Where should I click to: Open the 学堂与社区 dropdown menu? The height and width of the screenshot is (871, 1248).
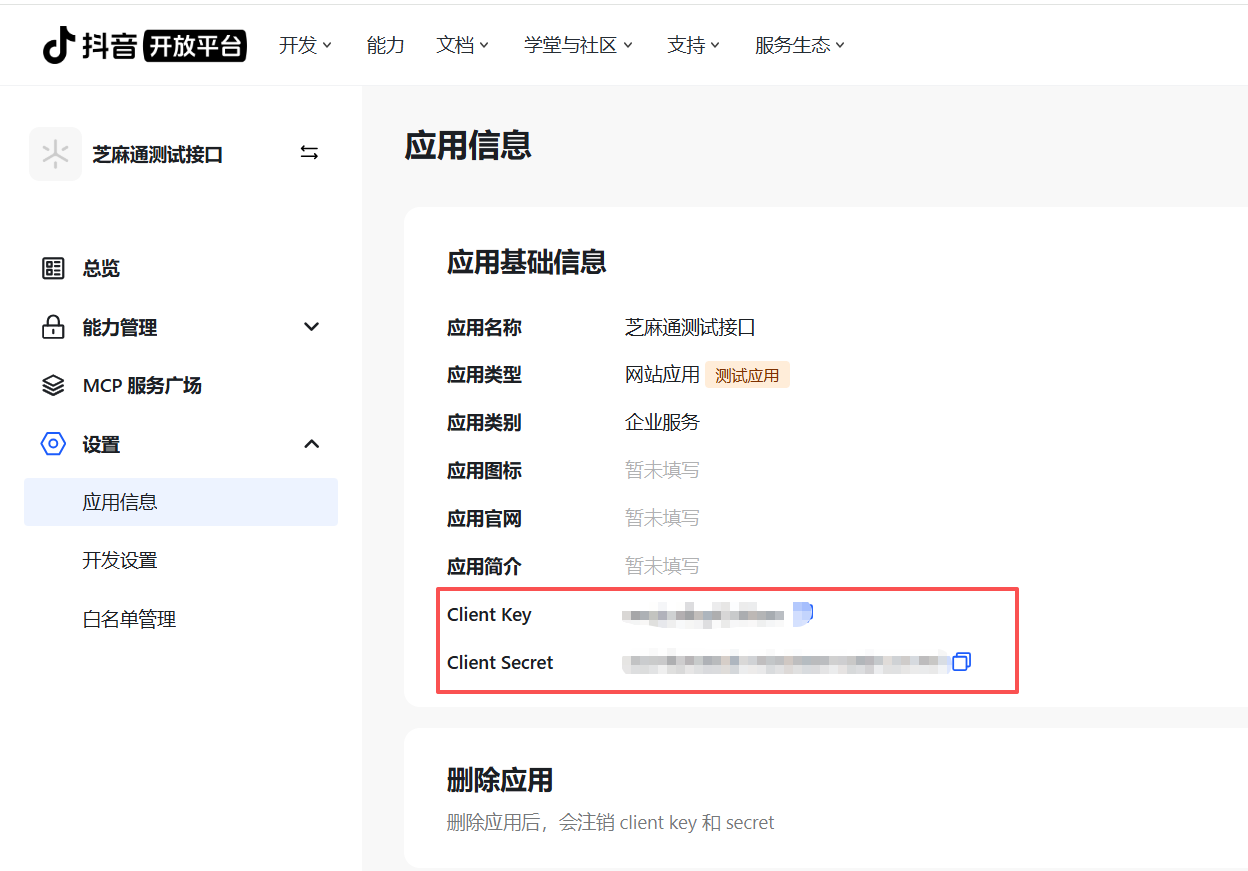(x=578, y=45)
